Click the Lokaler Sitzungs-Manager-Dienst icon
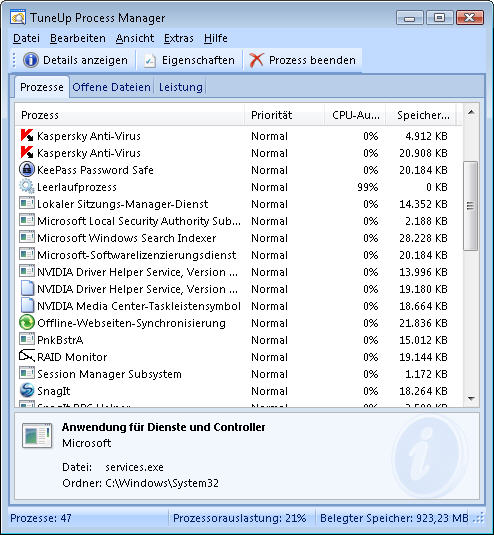The width and height of the screenshot is (494, 535). pos(27,204)
